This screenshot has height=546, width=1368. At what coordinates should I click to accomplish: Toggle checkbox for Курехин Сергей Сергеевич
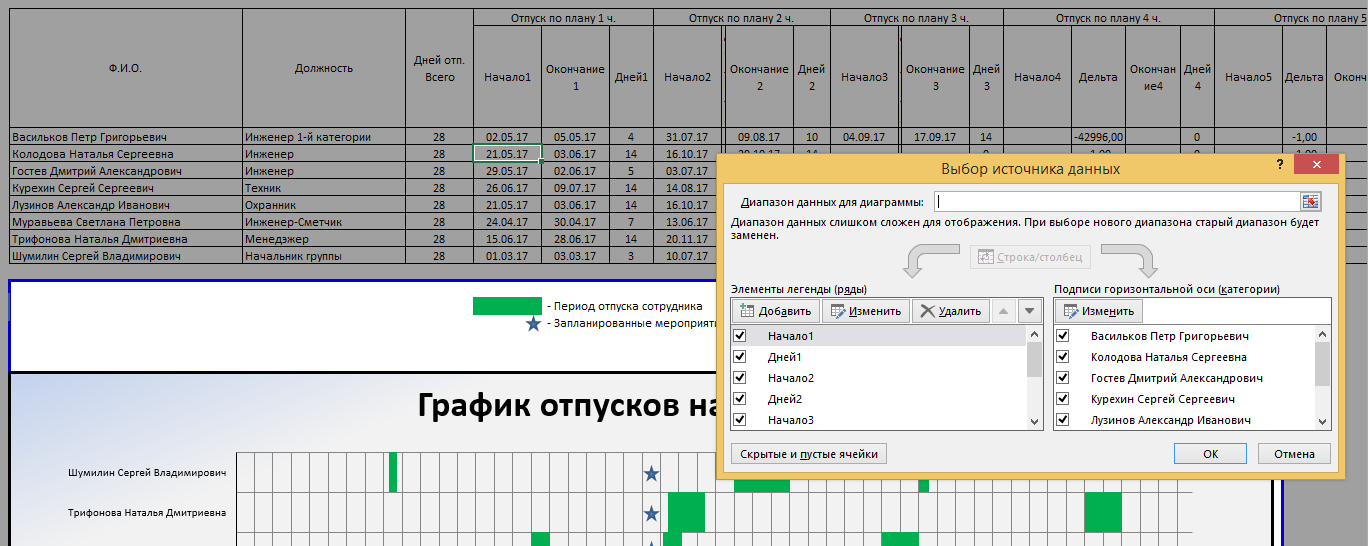pos(1063,399)
